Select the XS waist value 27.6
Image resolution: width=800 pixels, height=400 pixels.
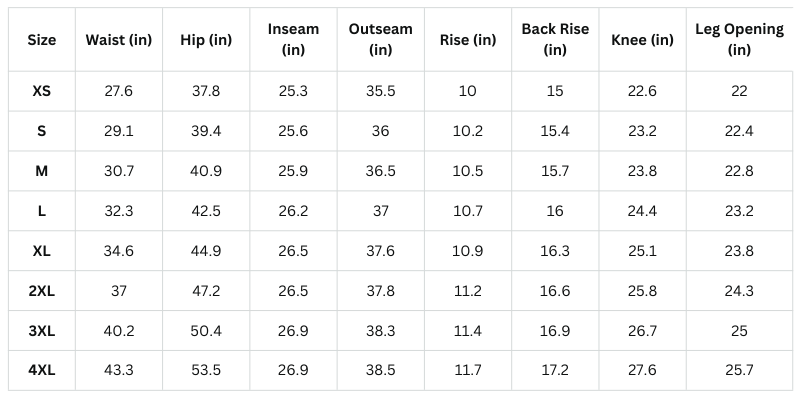[x=120, y=91]
